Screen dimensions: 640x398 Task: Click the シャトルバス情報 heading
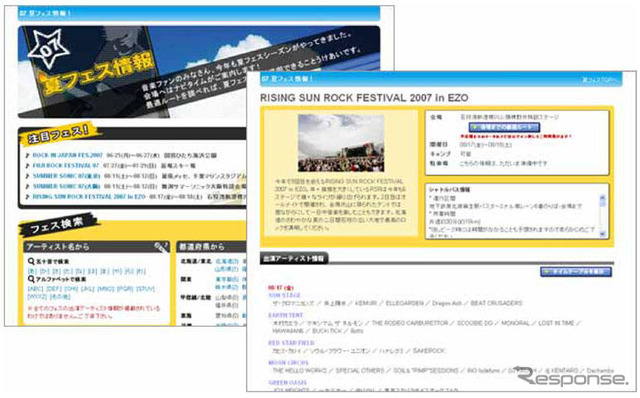(x=449, y=190)
